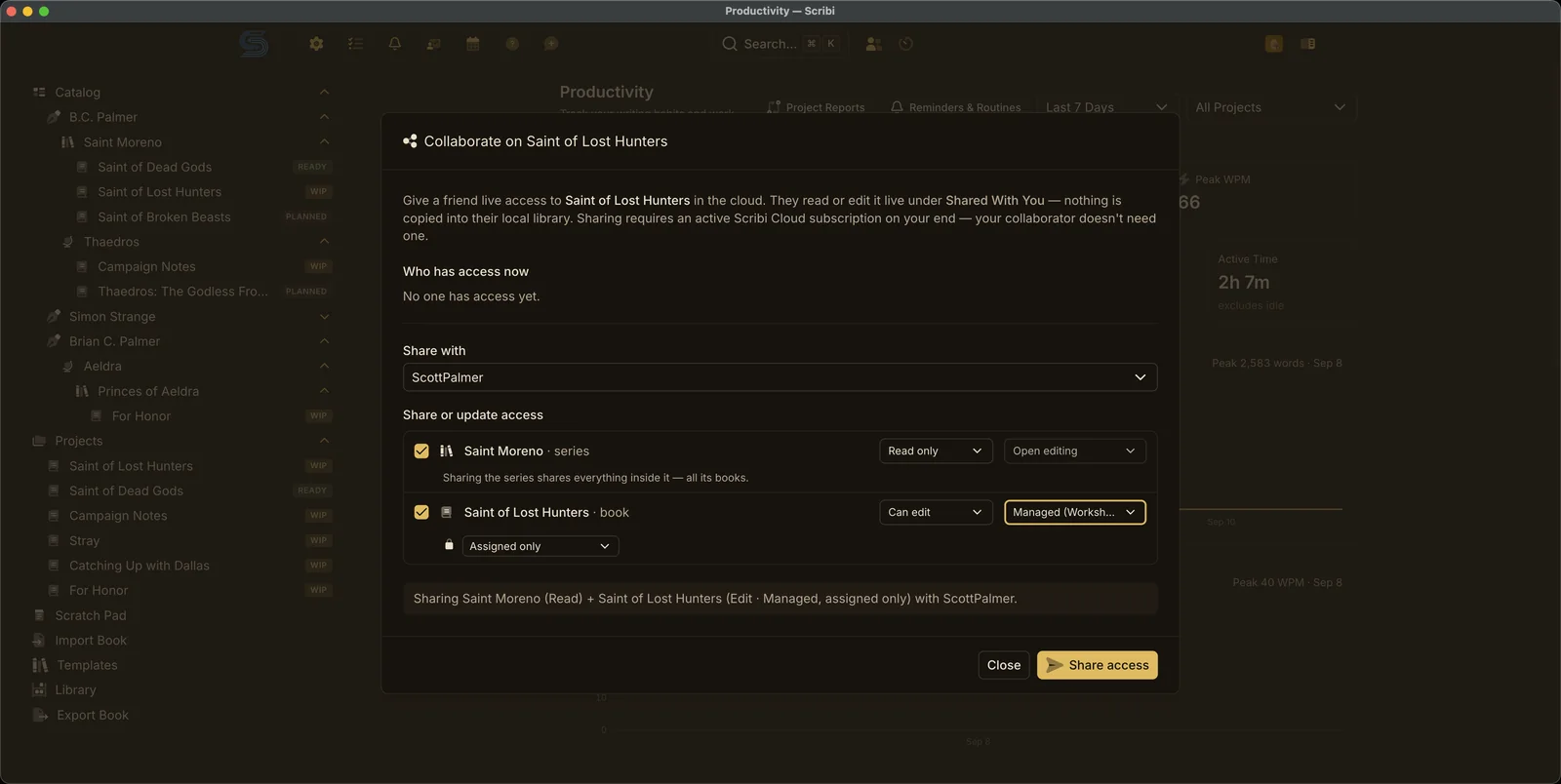
Task: Select For Honor under Princes of Aeldra
Action: [x=141, y=416]
